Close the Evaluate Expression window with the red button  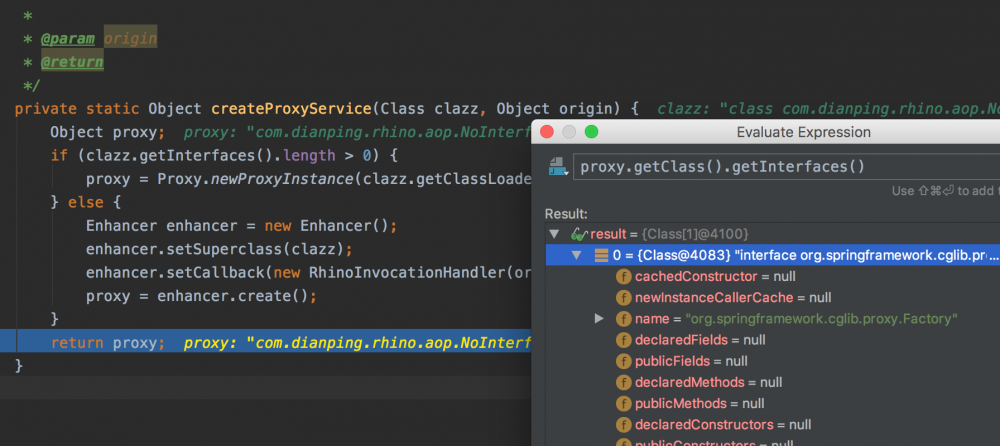click(x=547, y=132)
